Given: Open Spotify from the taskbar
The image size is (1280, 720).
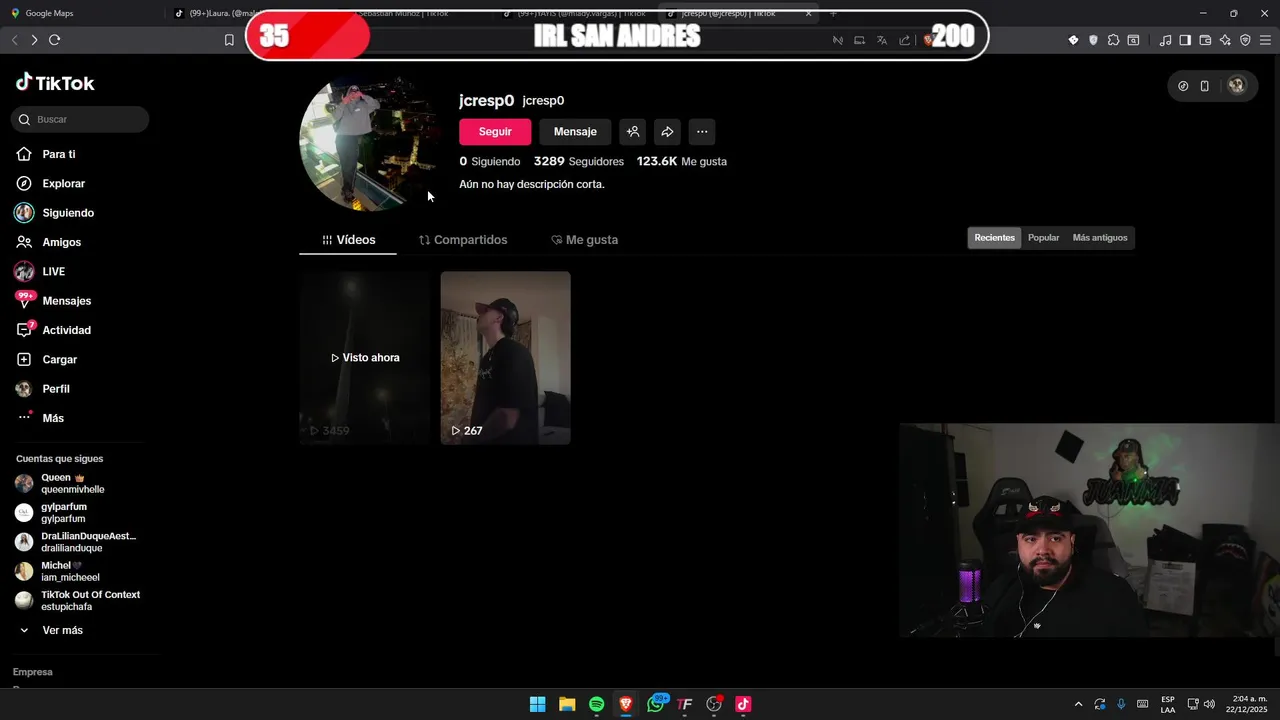Looking at the screenshot, I should (596, 704).
